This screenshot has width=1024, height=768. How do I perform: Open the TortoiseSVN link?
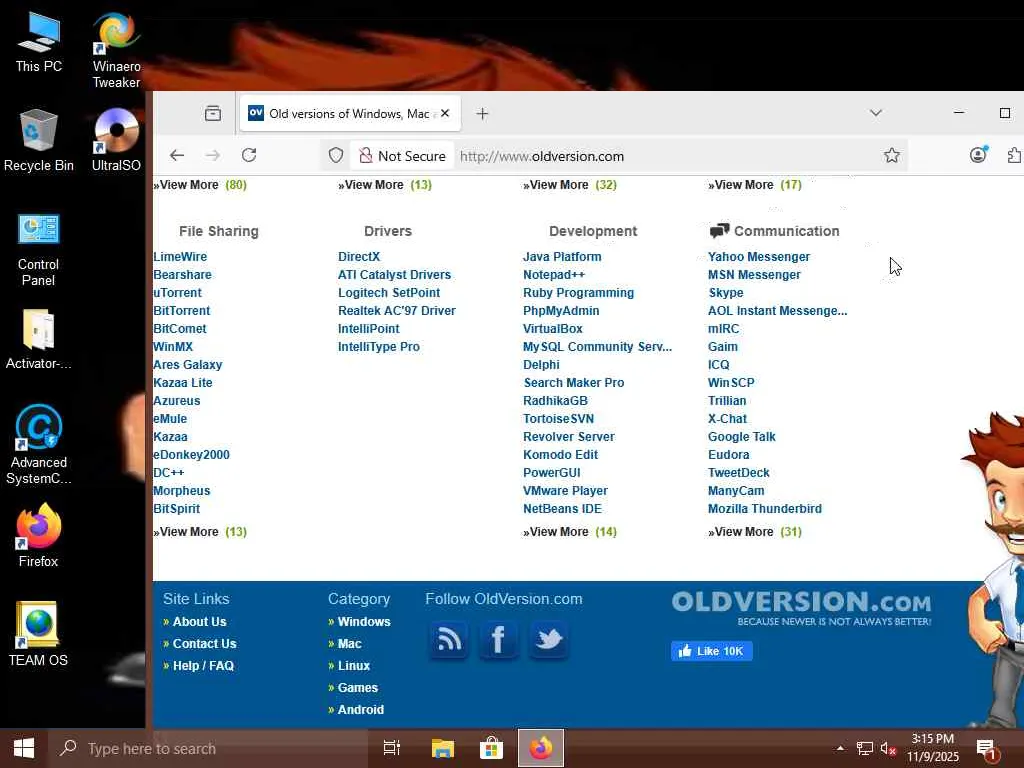[x=558, y=419]
